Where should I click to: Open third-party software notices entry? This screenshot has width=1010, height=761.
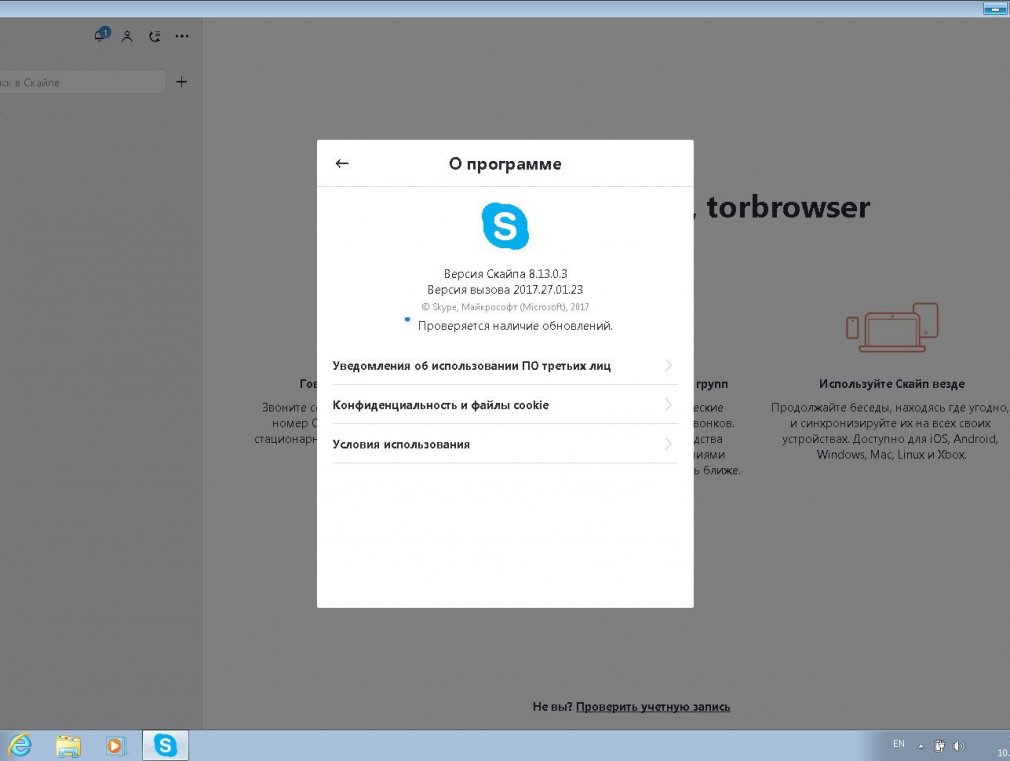pos(505,366)
